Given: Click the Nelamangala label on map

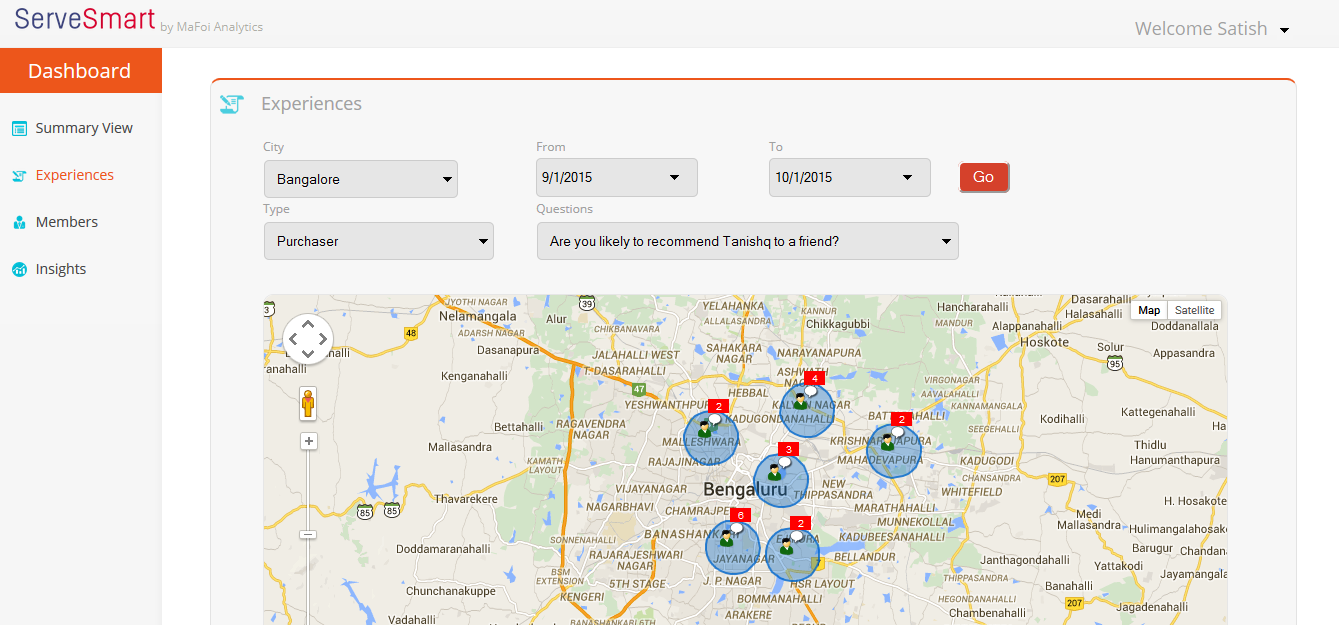Looking at the screenshot, I should pyautogui.click(x=478, y=316).
